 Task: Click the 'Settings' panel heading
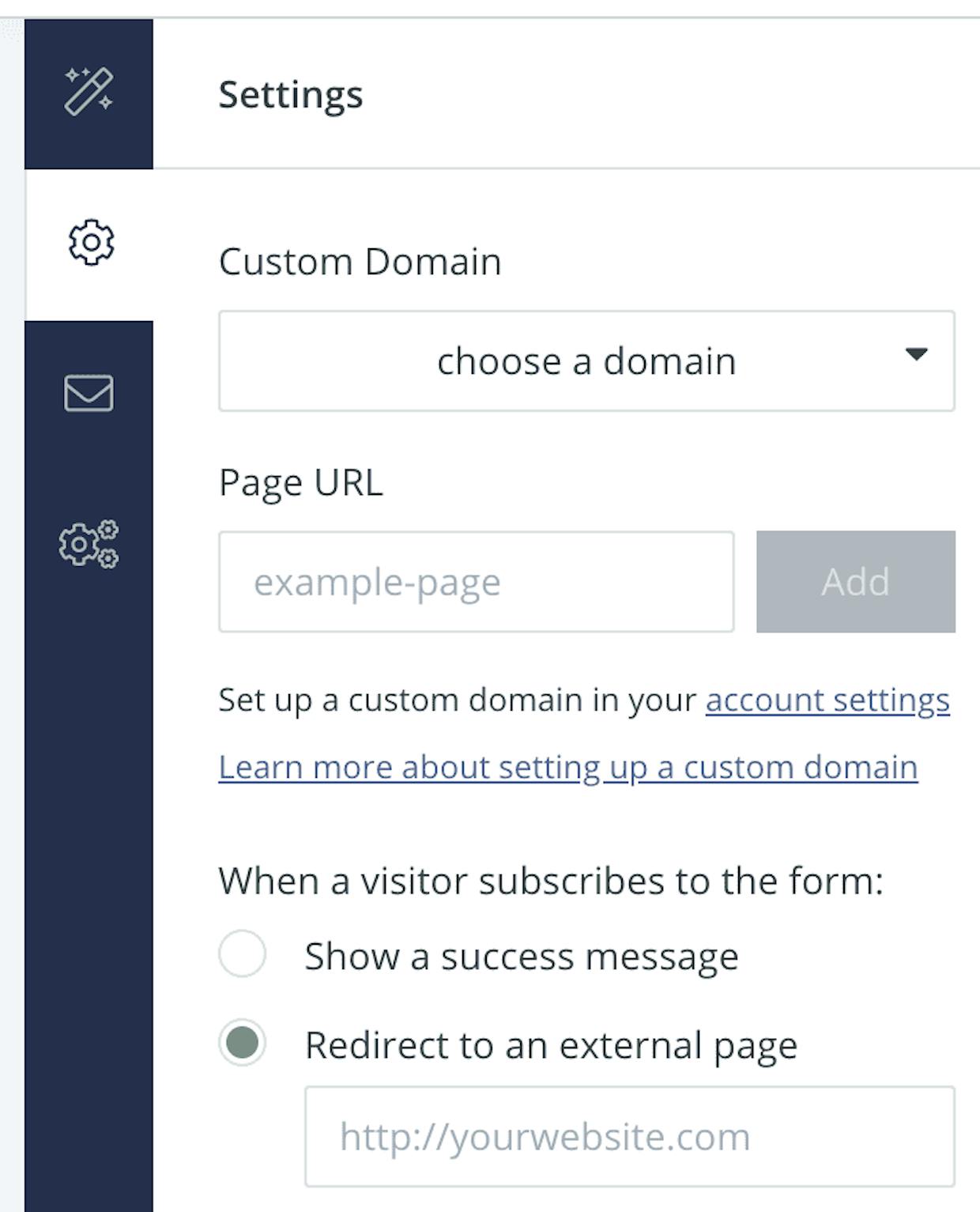point(291,95)
